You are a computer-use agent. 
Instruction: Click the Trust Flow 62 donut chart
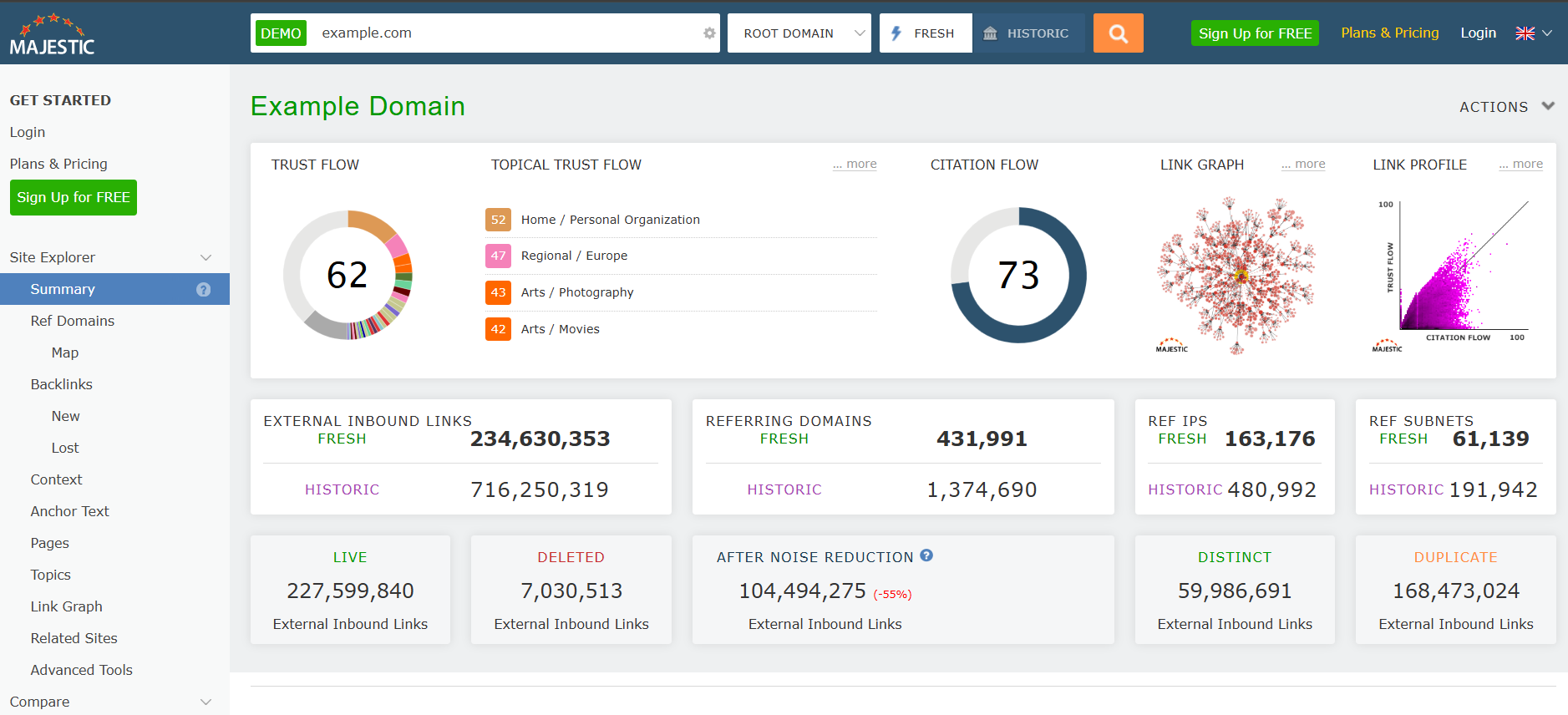(x=348, y=275)
